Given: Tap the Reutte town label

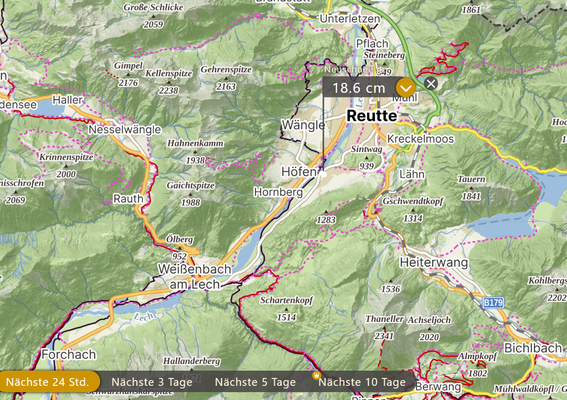Looking at the screenshot, I should pyautogui.click(x=372, y=116).
